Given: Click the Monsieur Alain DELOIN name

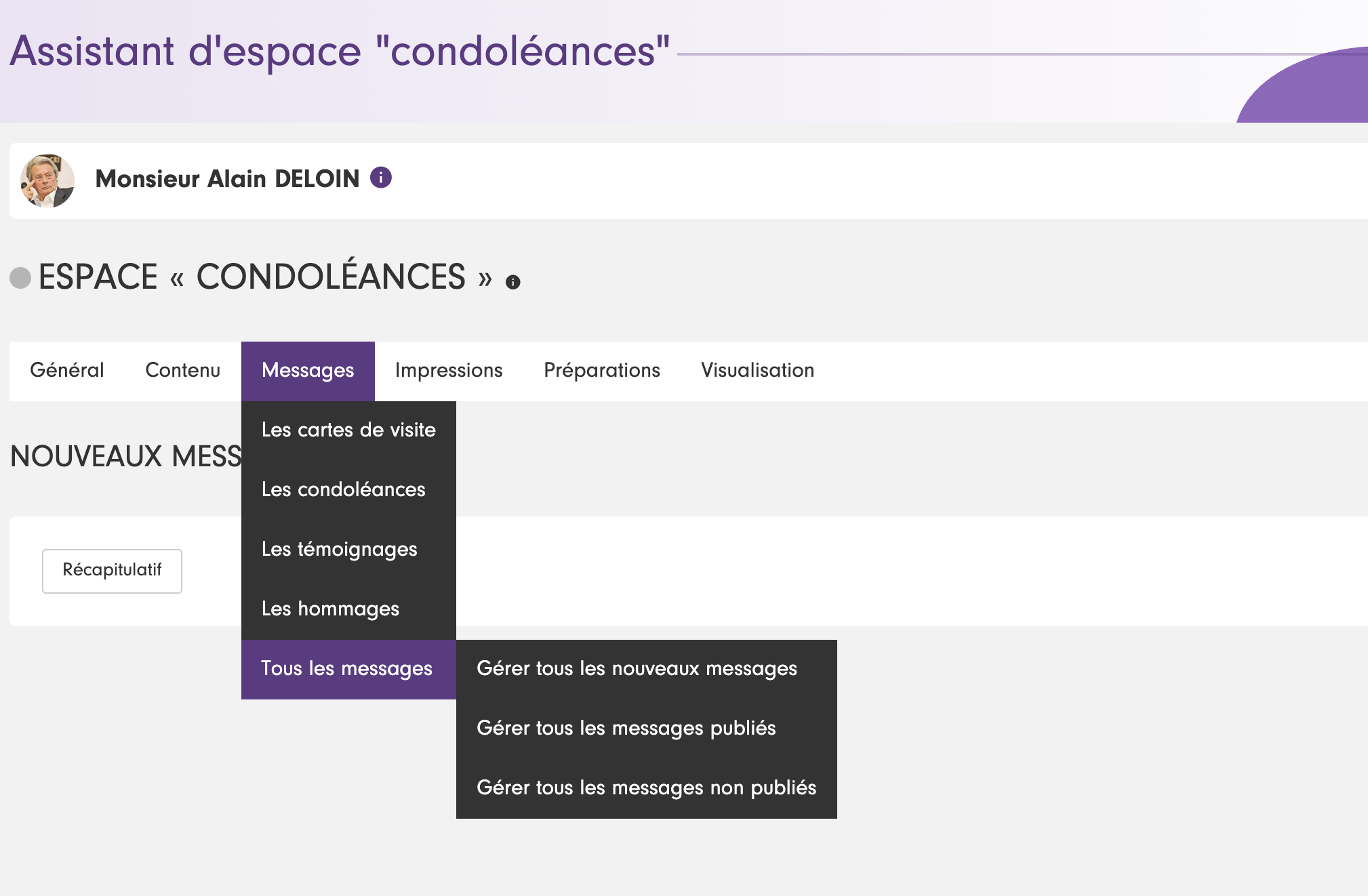Looking at the screenshot, I should (x=227, y=179).
